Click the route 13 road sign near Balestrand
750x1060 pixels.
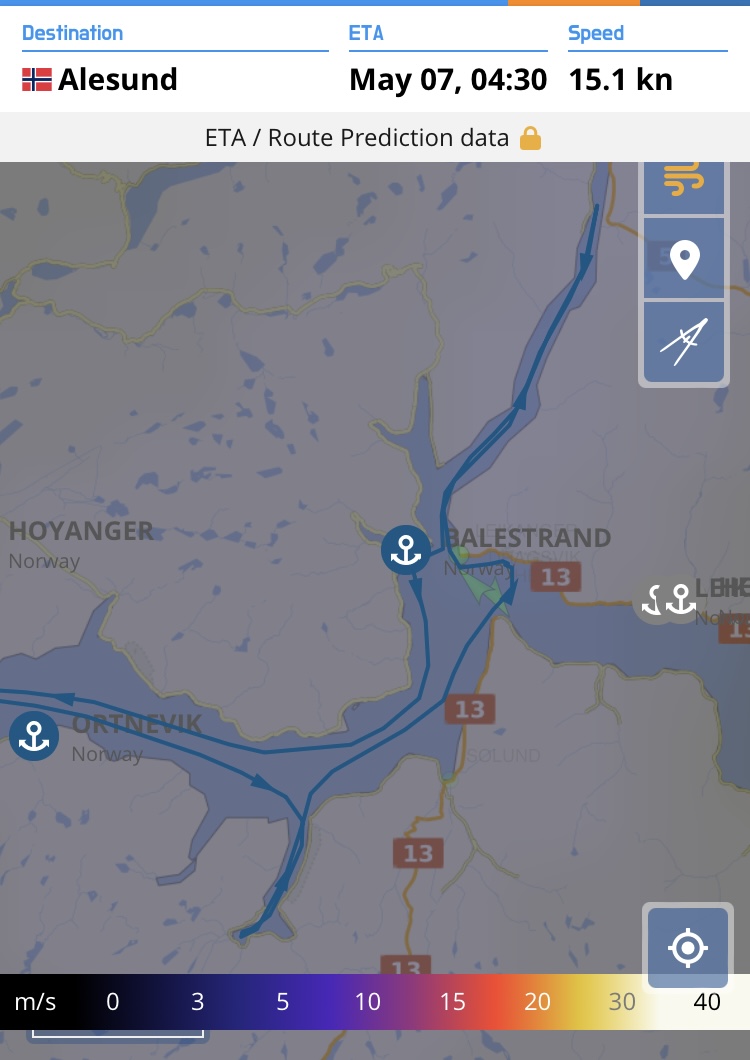(555, 577)
